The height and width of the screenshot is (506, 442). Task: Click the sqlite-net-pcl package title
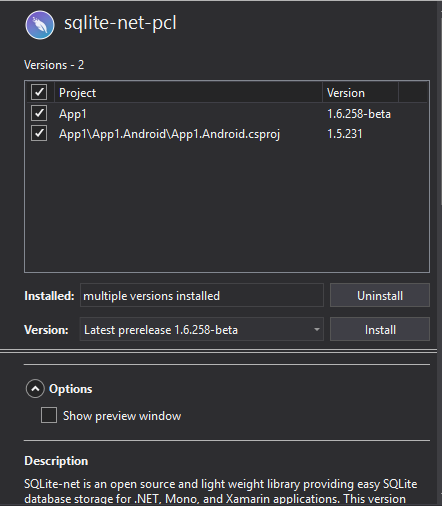[120, 23]
